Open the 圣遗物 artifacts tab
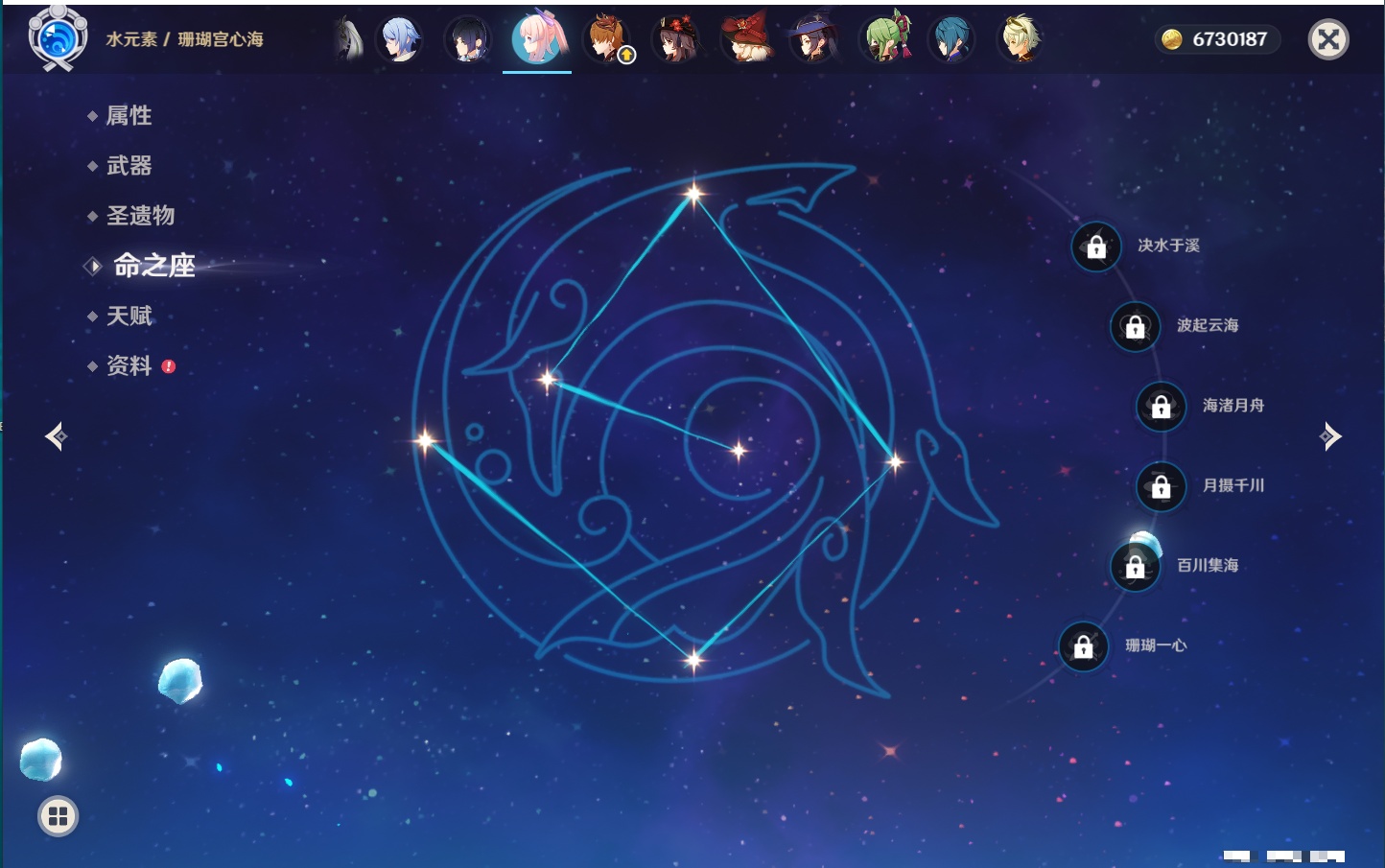 coord(140,216)
